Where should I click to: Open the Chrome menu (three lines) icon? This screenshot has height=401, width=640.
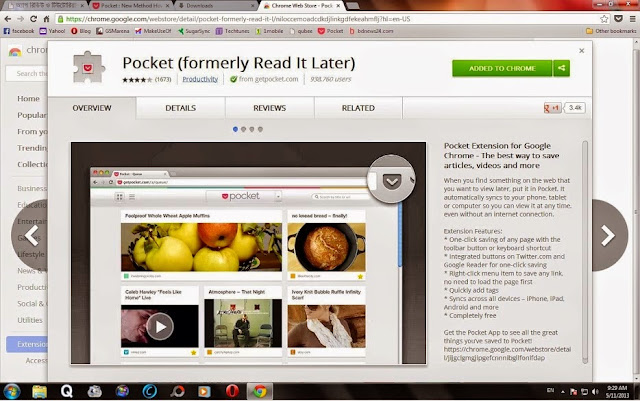click(x=632, y=19)
